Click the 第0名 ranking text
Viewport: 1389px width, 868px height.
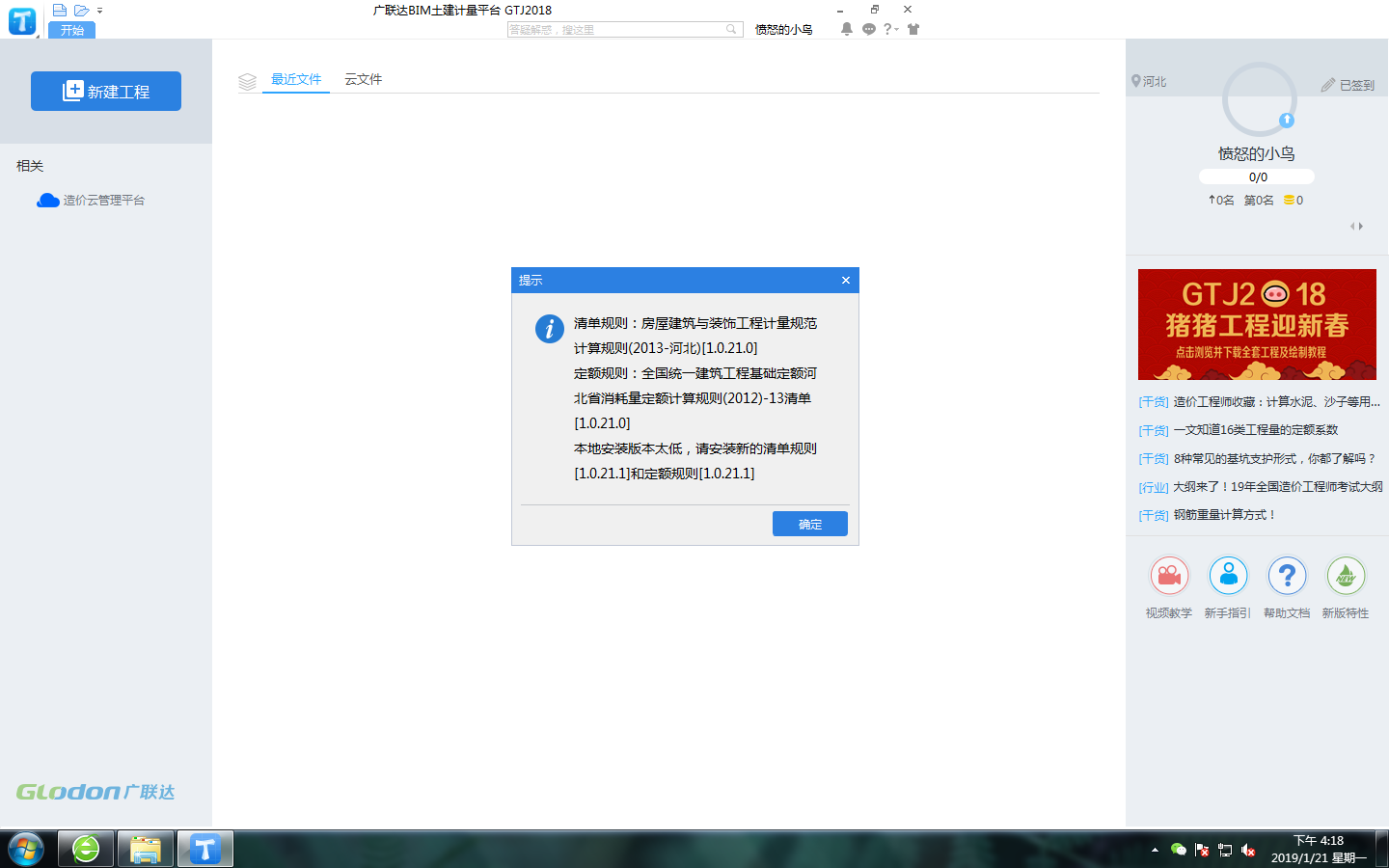pos(1259,201)
